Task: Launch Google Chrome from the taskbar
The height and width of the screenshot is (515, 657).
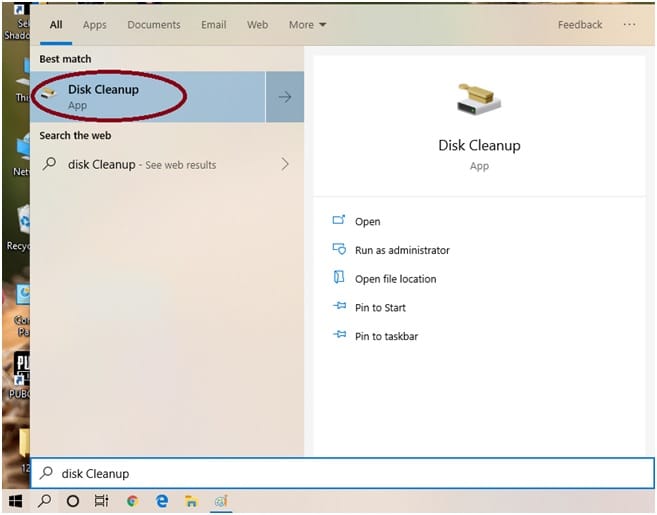Action: point(132,501)
